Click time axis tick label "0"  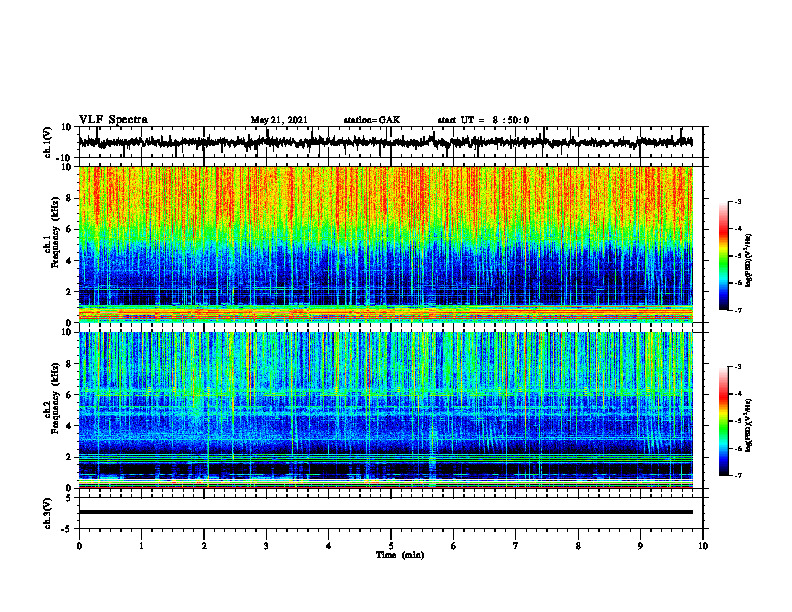pos(79,546)
